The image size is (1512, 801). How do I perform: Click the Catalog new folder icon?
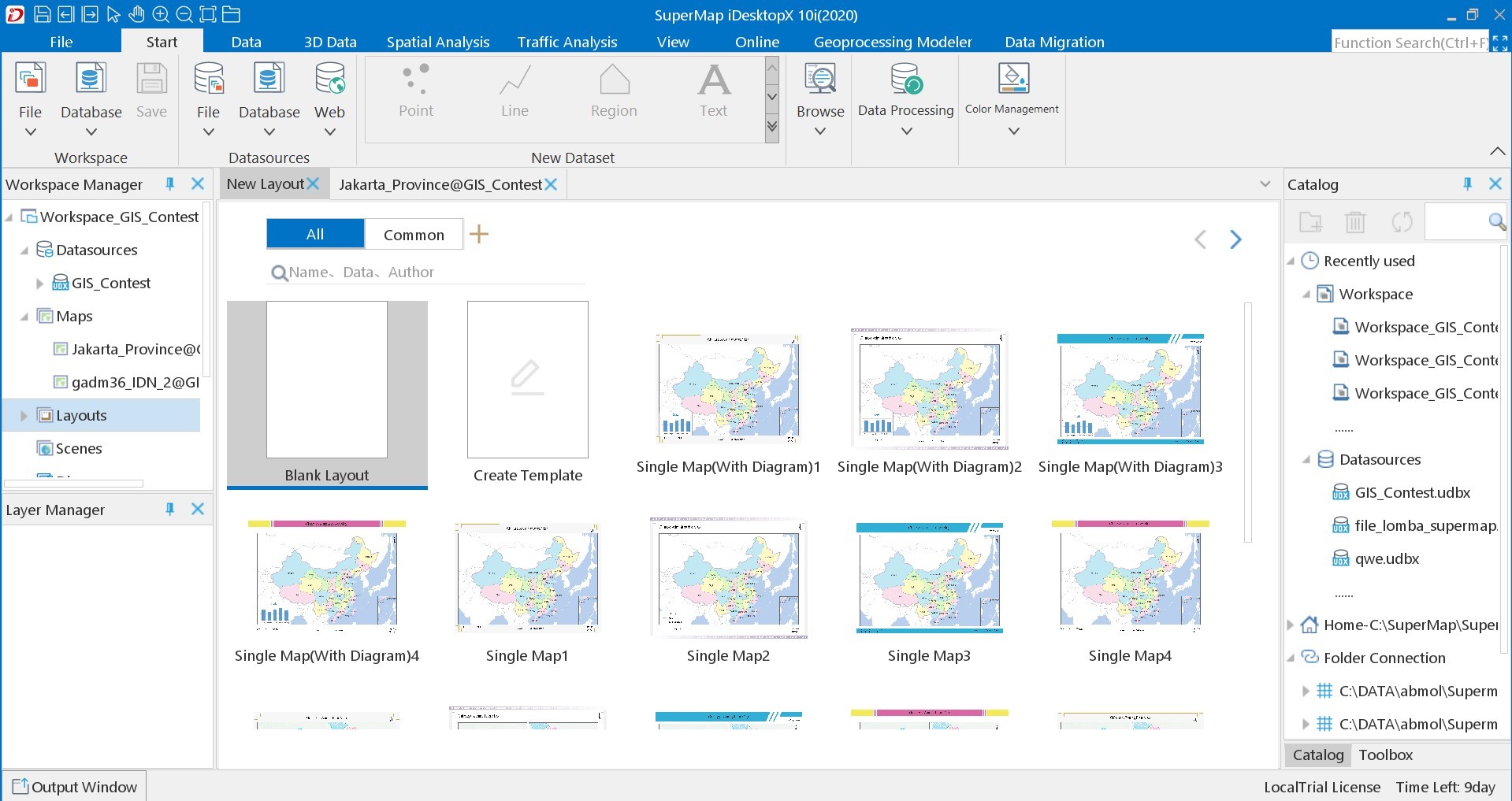(1310, 222)
